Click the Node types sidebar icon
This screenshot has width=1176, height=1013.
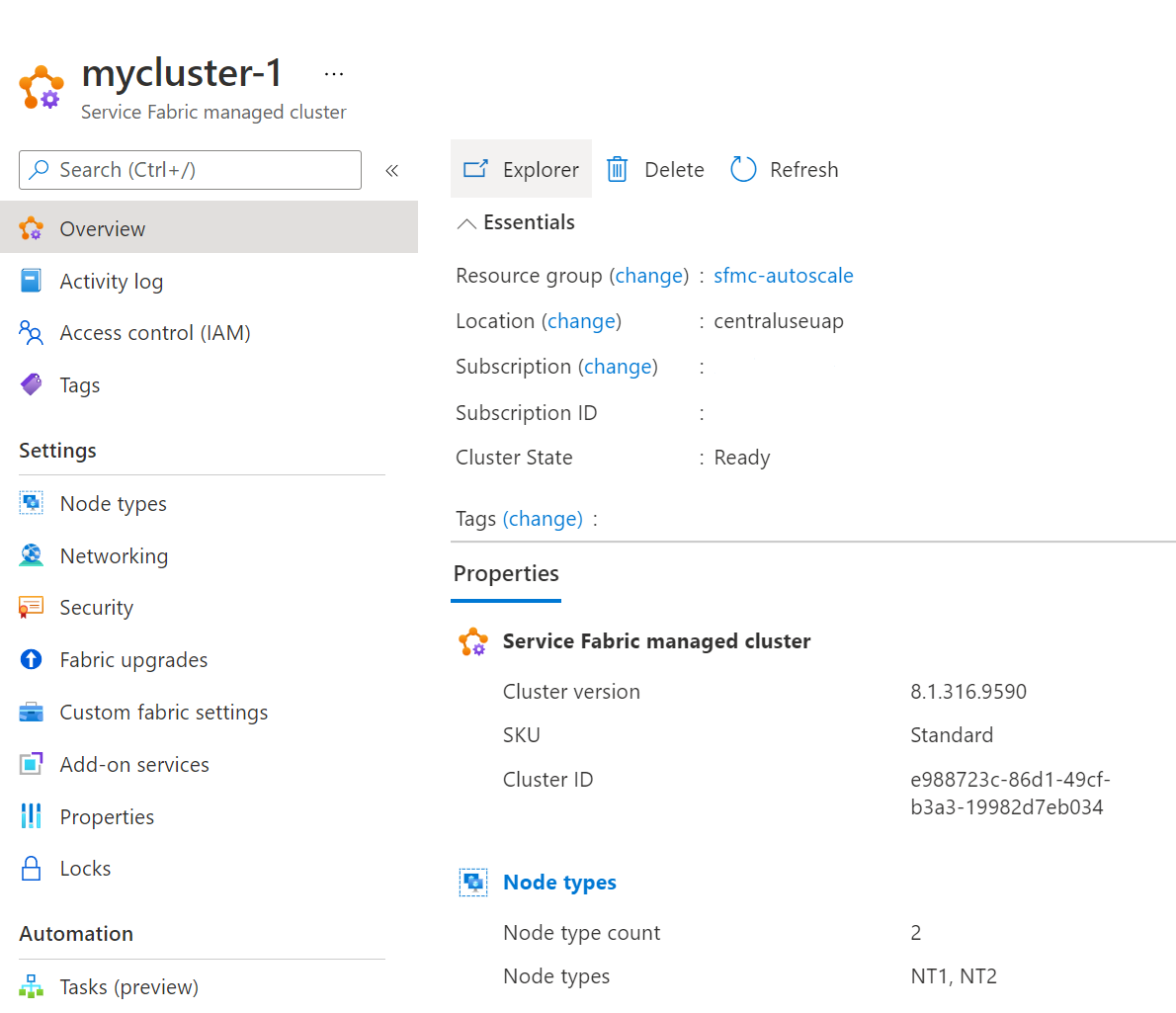pos(31,502)
